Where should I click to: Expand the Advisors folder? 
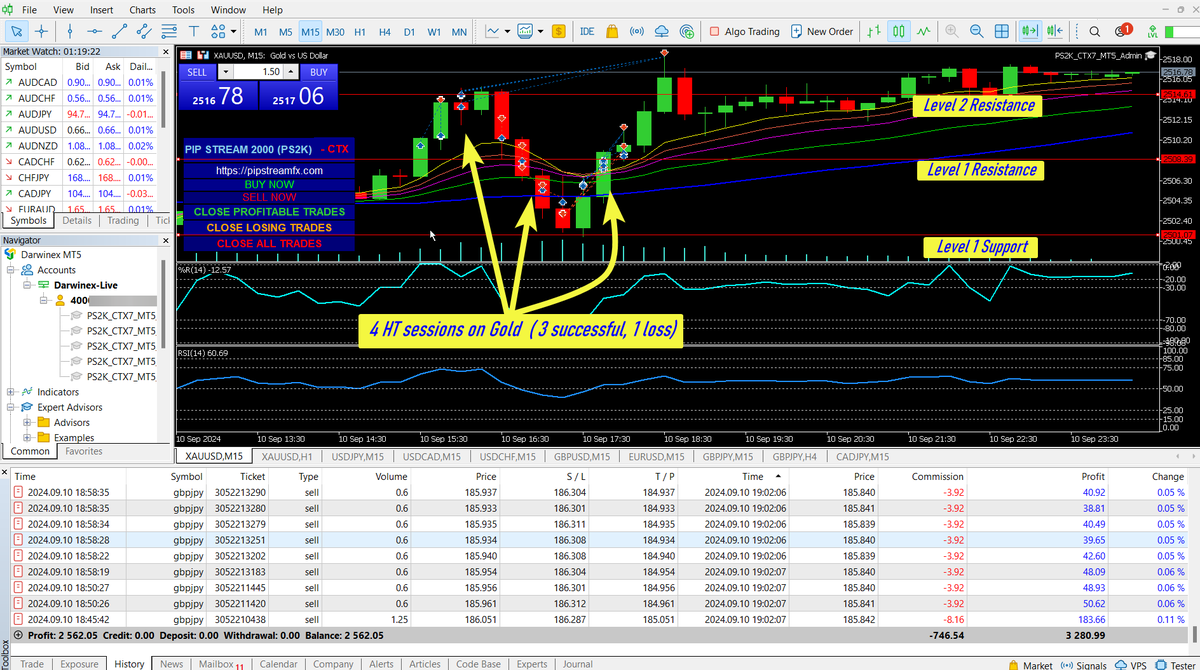point(27,422)
